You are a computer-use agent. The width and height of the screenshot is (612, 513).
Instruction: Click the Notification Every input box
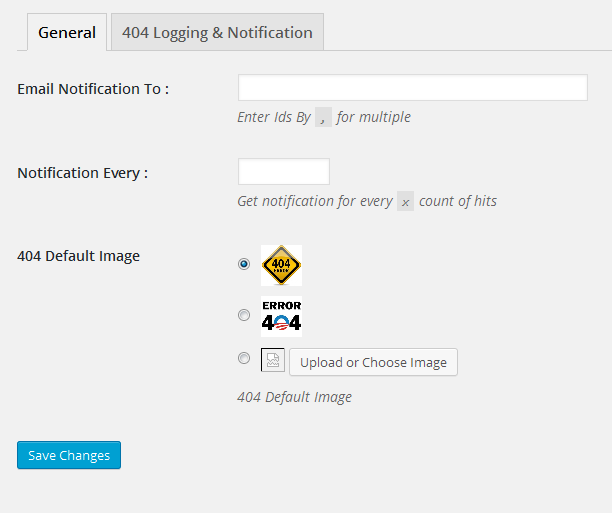284,171
